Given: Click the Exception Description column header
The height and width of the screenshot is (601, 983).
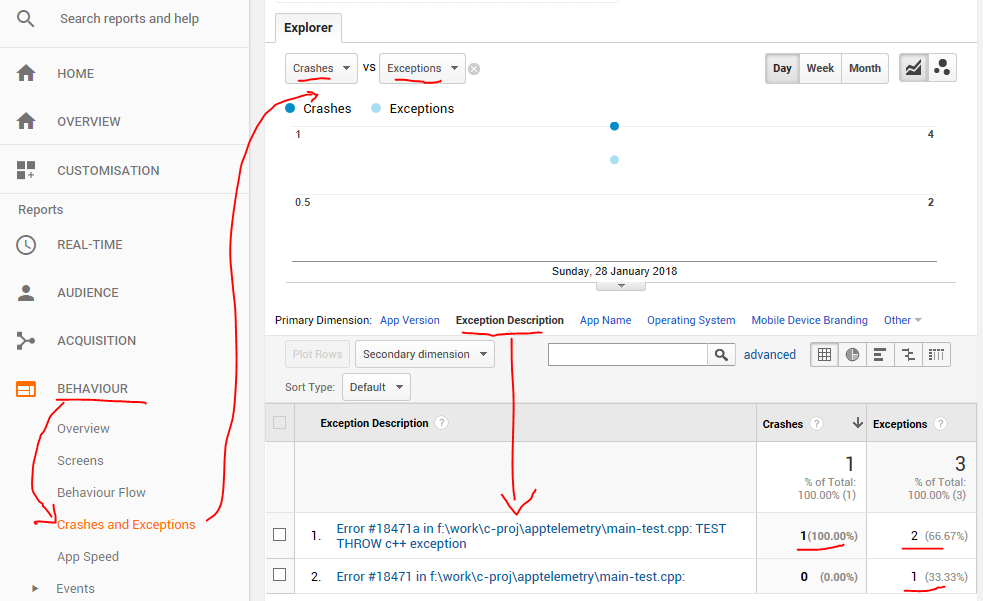Looking at the screenshot, I should 374,423.
